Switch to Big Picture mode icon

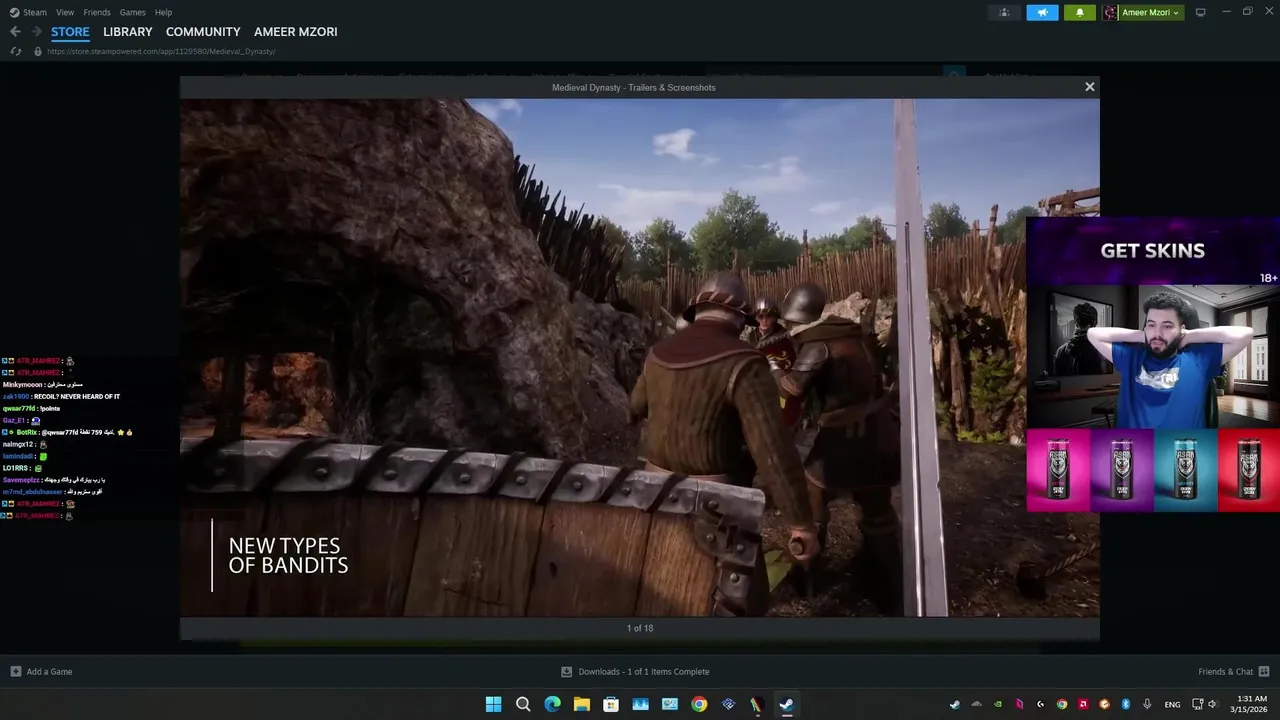[1201, 12]
